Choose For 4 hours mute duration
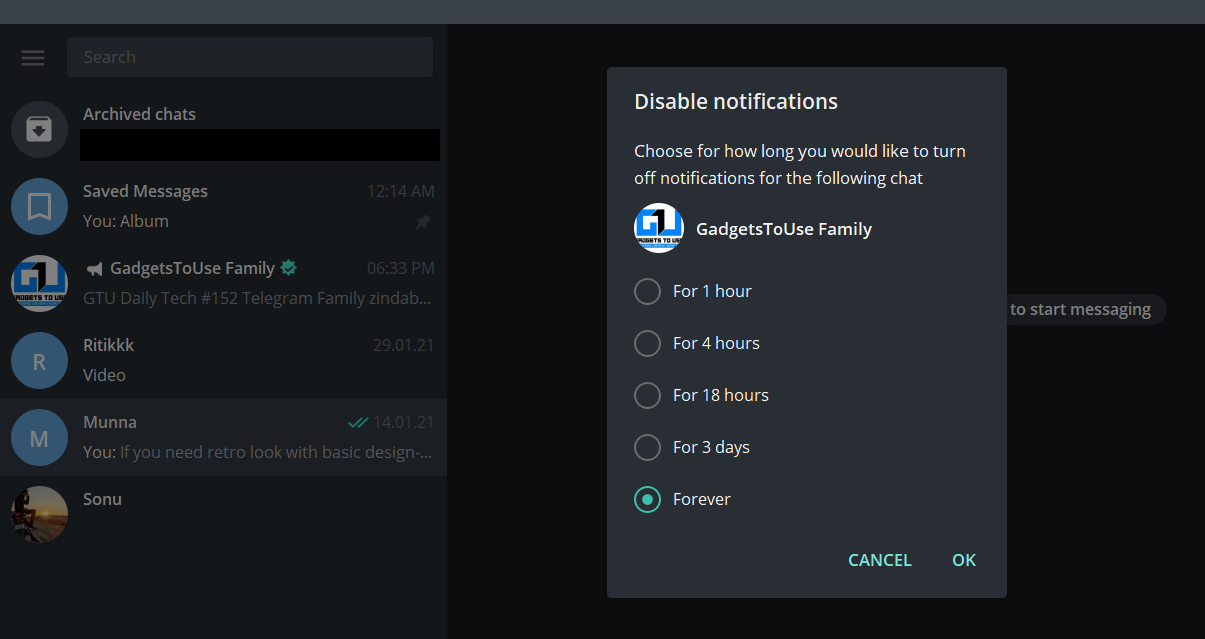The image size is (1205, 639). click(648, 343)
